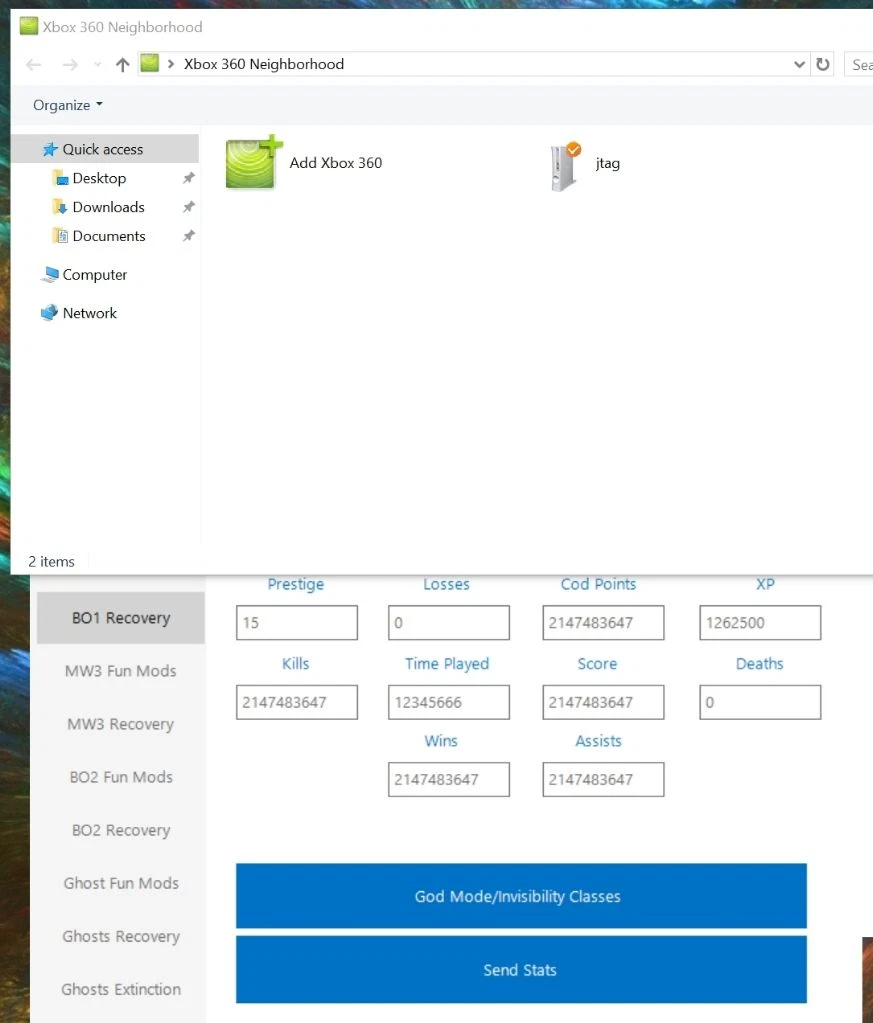The height and width of the screenshot is (1023, 873).
Task: Click the Time Played input field
Action: point(449,702)
